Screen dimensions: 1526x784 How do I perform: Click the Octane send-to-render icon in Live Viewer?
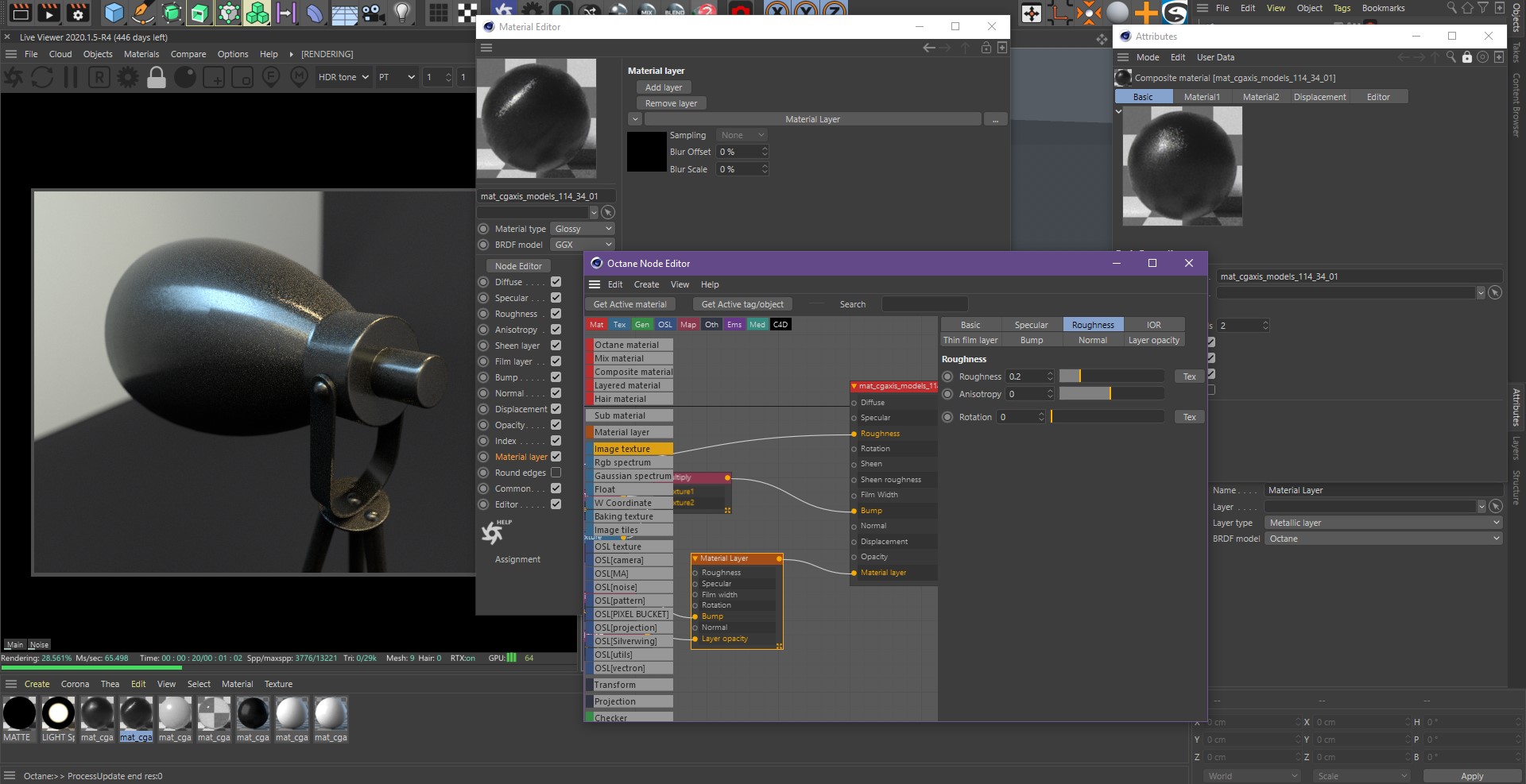(x=14, y=77)
